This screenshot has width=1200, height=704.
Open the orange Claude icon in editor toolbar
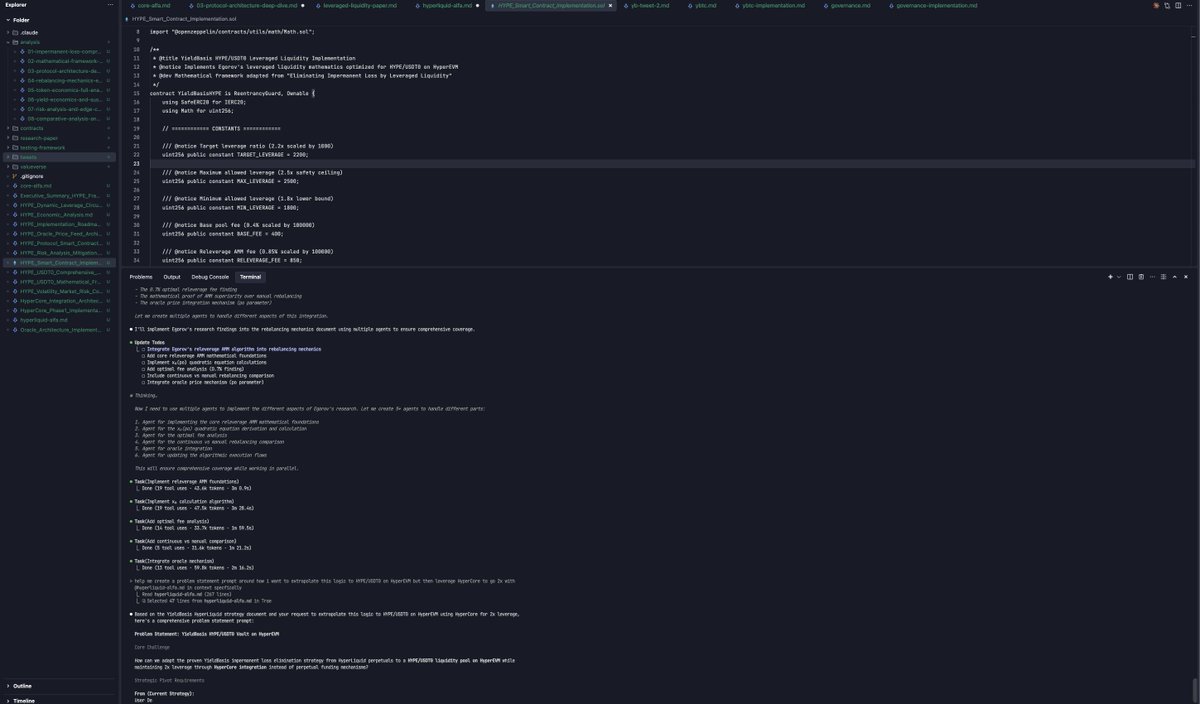[1156, 6]
